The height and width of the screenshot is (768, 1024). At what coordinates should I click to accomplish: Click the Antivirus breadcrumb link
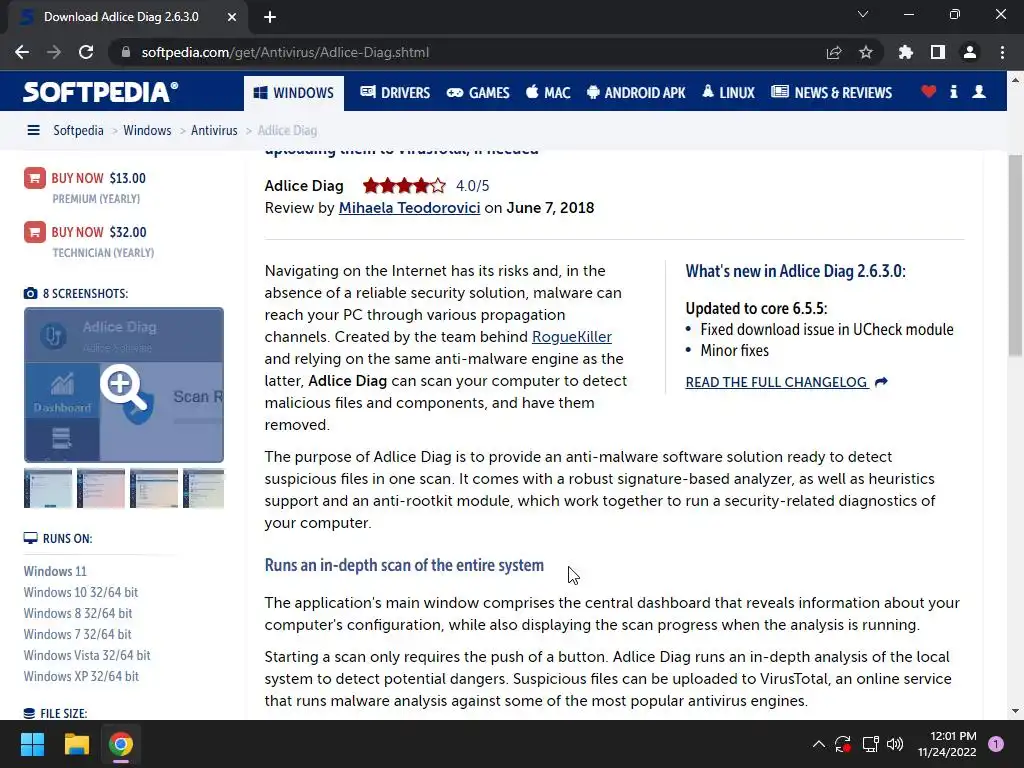214,130
